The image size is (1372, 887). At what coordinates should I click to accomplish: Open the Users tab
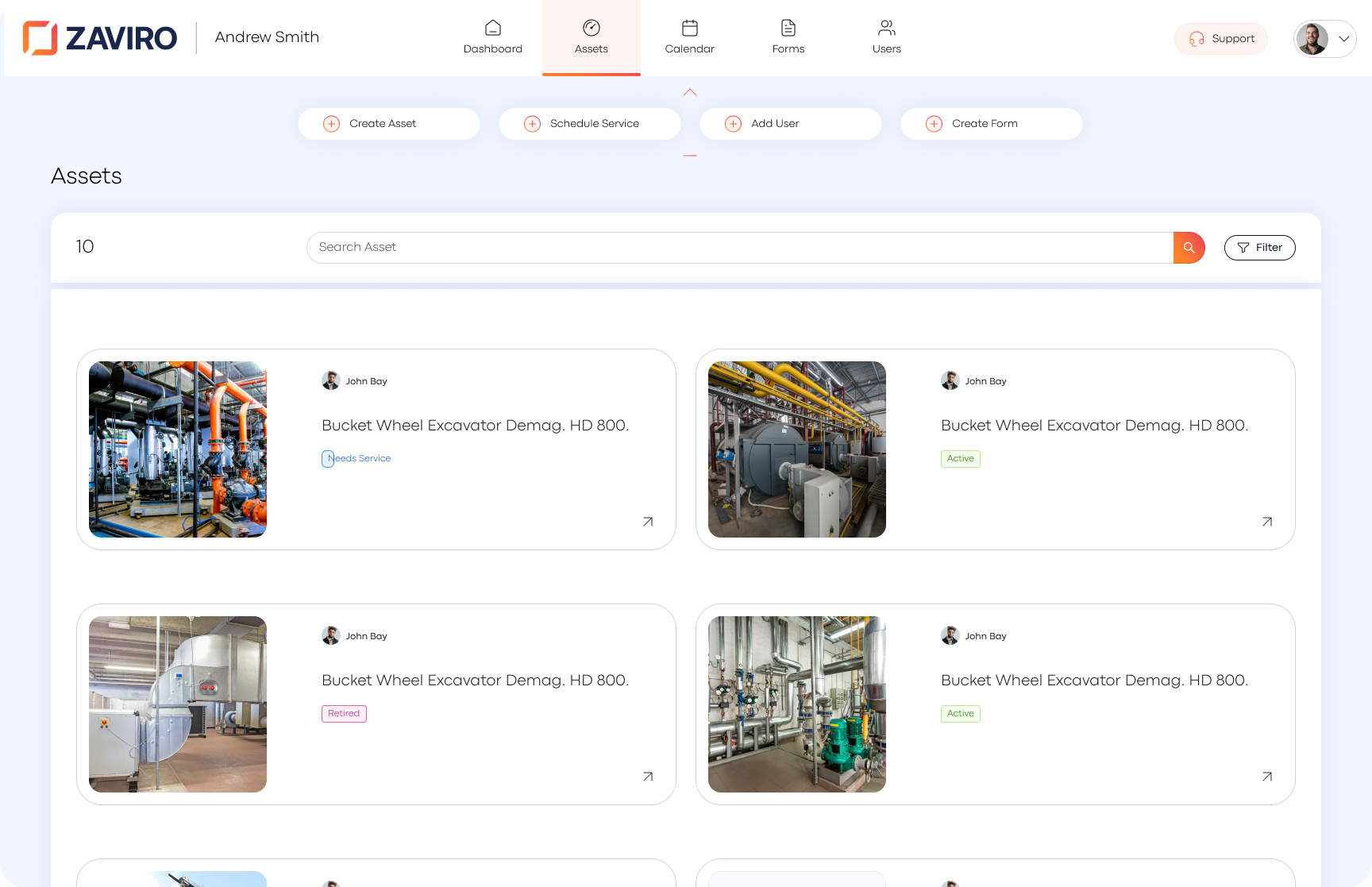click(x=887, y=37)
